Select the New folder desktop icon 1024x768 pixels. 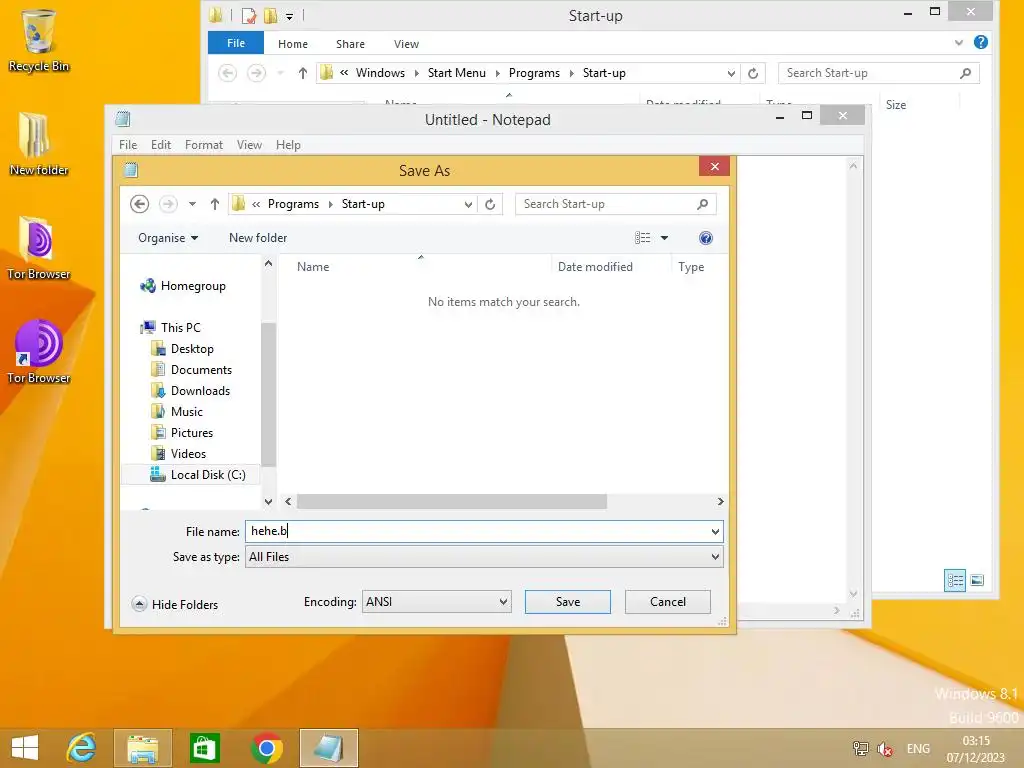pos(39,144)
